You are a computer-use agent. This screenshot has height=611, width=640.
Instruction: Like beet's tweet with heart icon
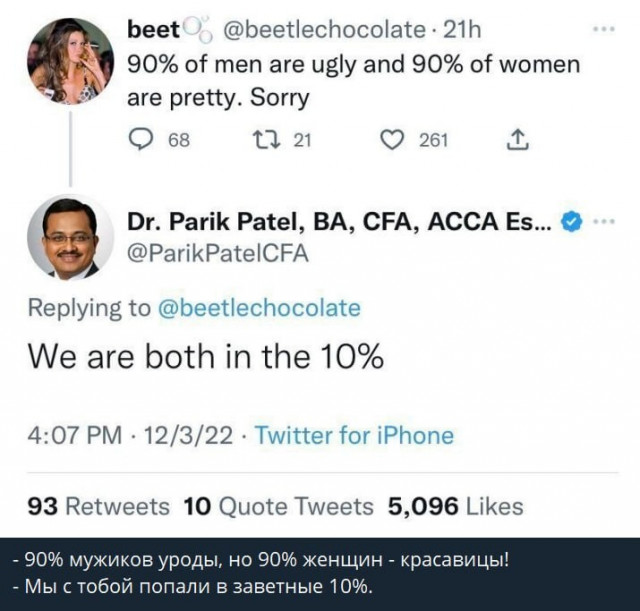point(392,140)
